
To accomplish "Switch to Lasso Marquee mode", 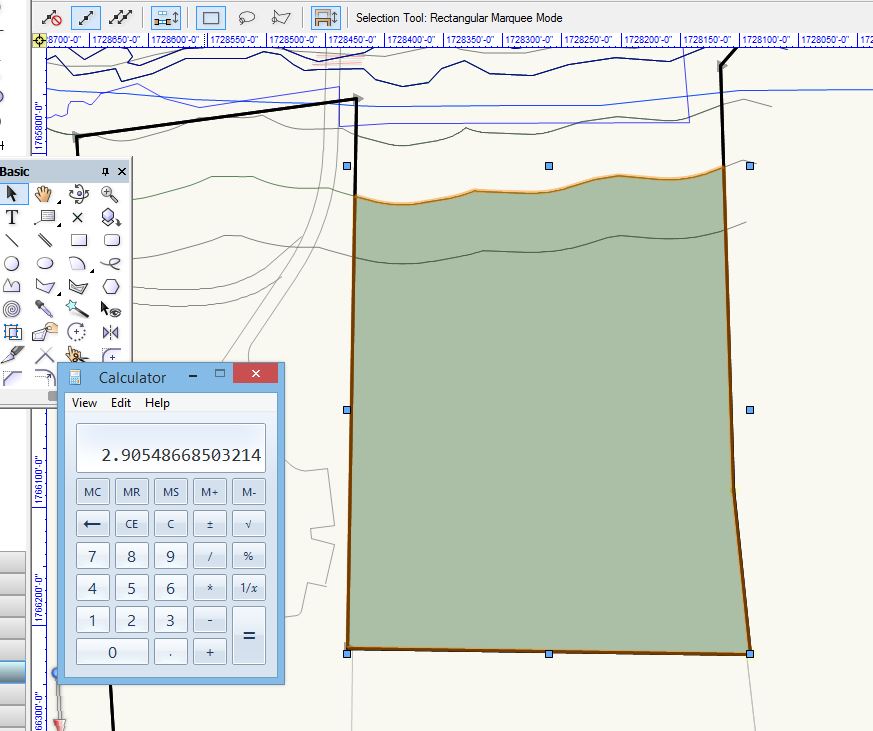I will click(246, 17).
